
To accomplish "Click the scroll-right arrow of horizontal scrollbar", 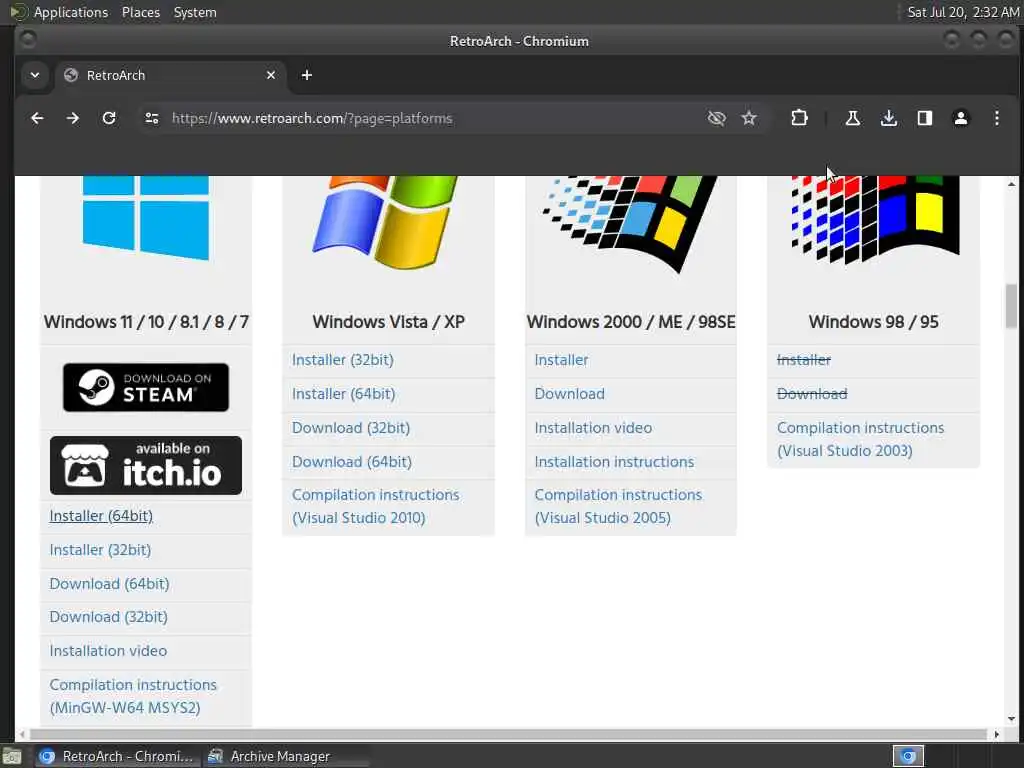I will (x=997, y=734).
